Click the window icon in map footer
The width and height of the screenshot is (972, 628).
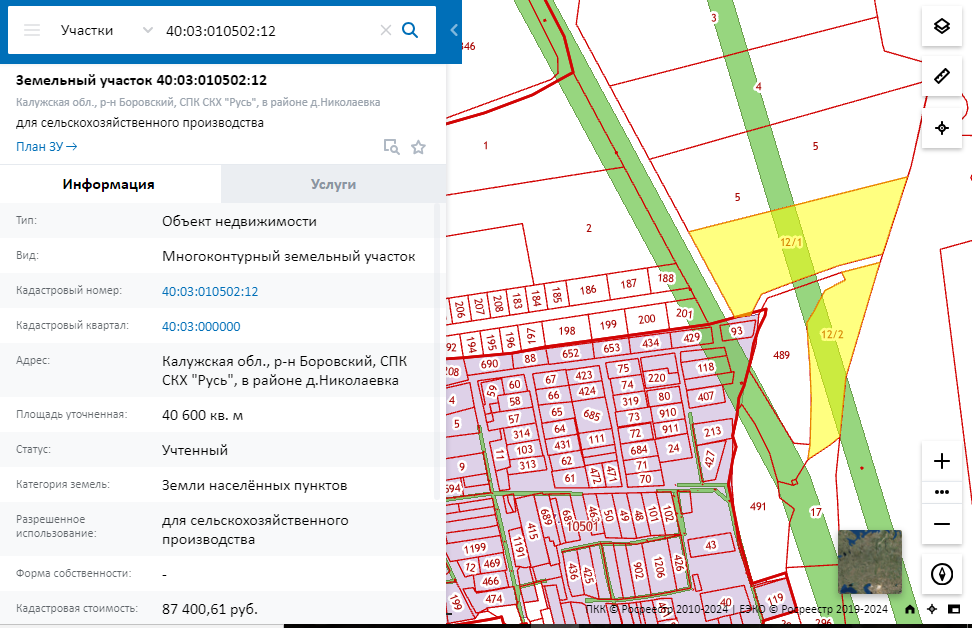(x=954, y=609)
